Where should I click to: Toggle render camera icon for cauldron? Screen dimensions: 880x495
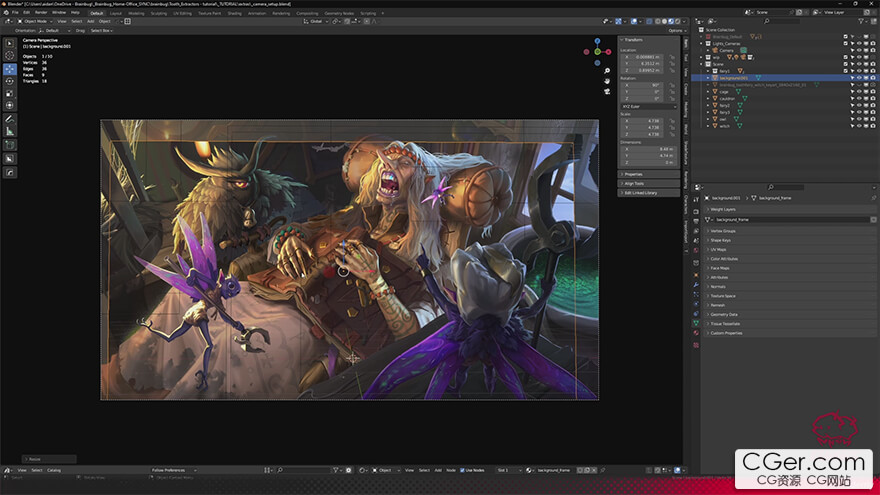(x=873, y=98)
